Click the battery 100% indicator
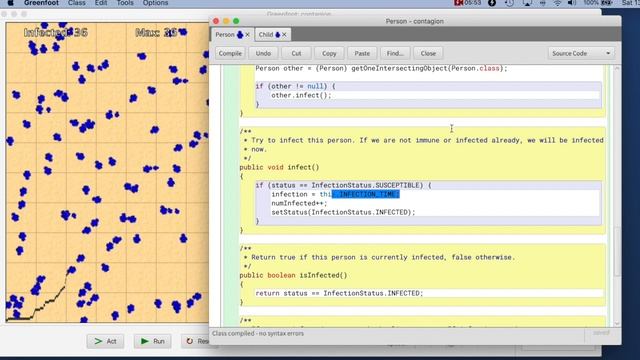Image resolution: width=640 pixels, height=360 pixels. (598, 3)
